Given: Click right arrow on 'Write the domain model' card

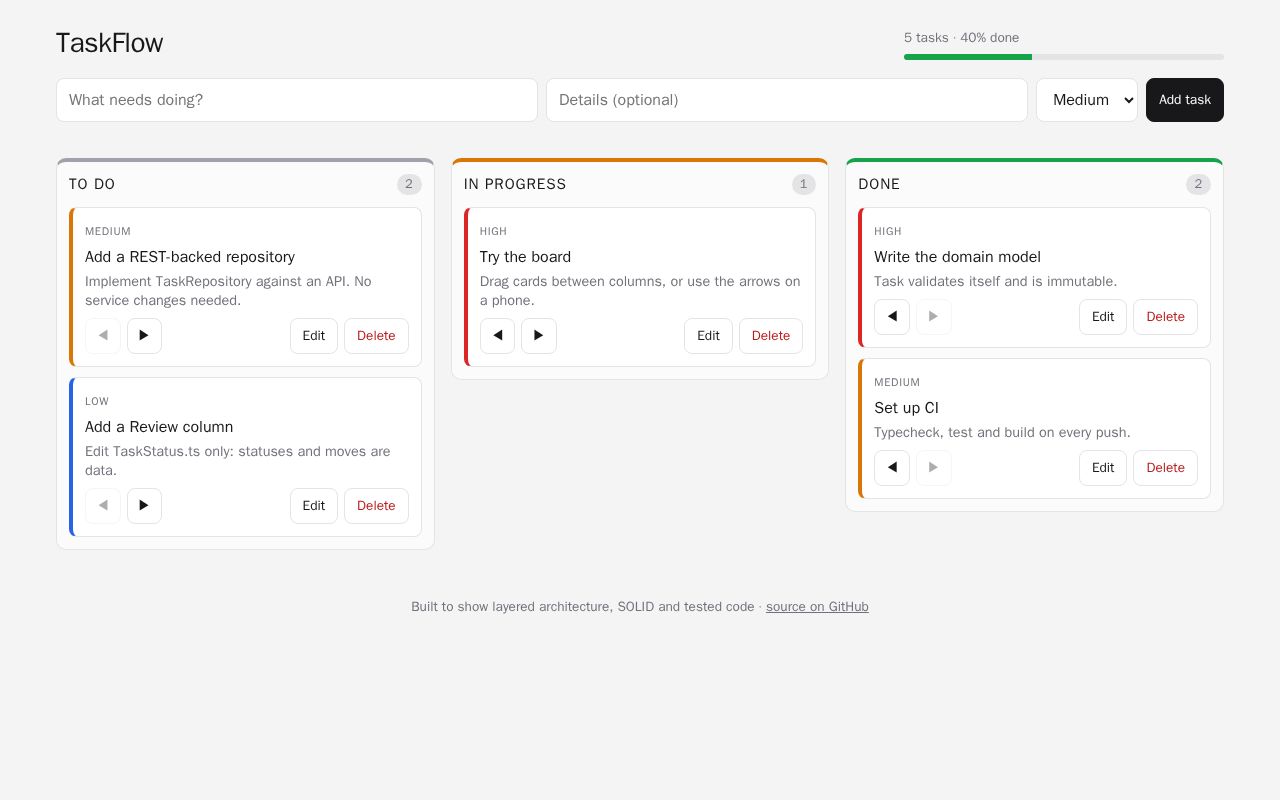Looking at the screenshot, I should coord(934,317).
